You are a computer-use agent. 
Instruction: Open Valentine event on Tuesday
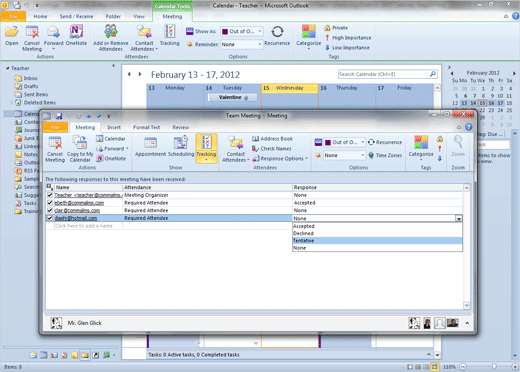click(x=232, y=97)
